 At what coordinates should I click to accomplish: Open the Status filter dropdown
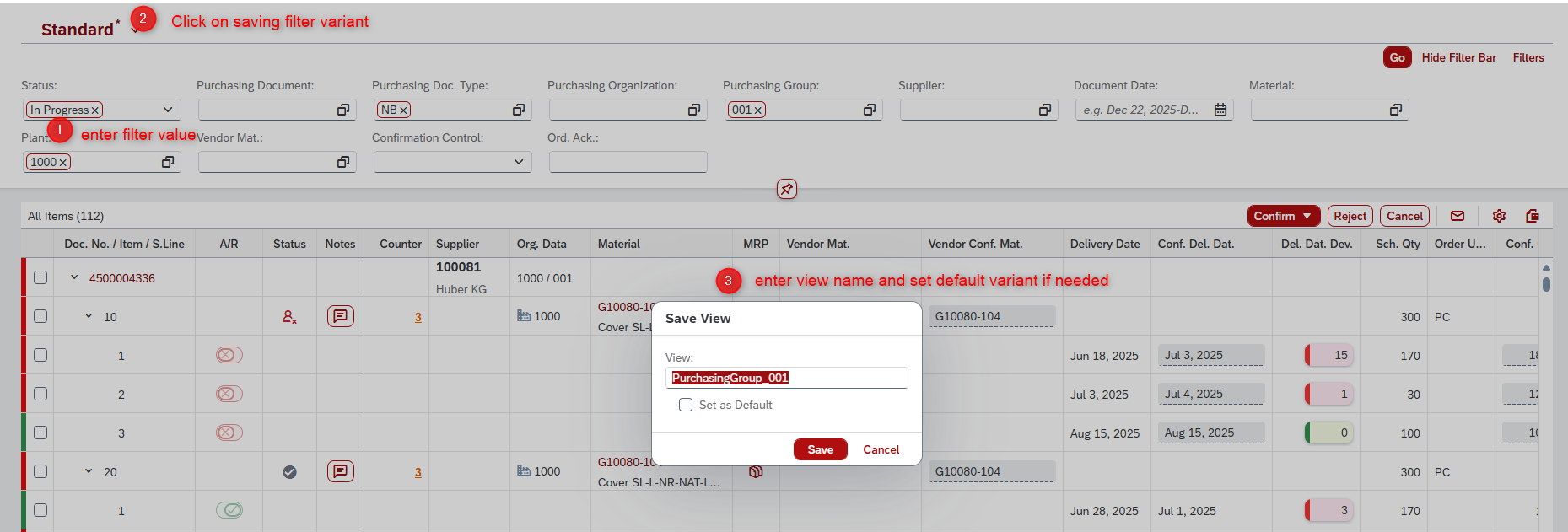point(168,110)
